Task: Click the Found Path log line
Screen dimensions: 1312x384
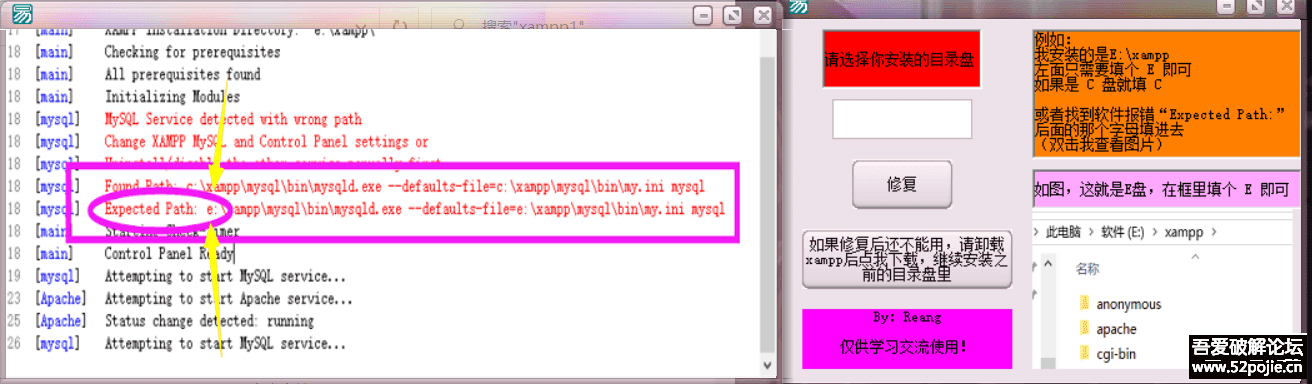Action: [x=404, y=187]
